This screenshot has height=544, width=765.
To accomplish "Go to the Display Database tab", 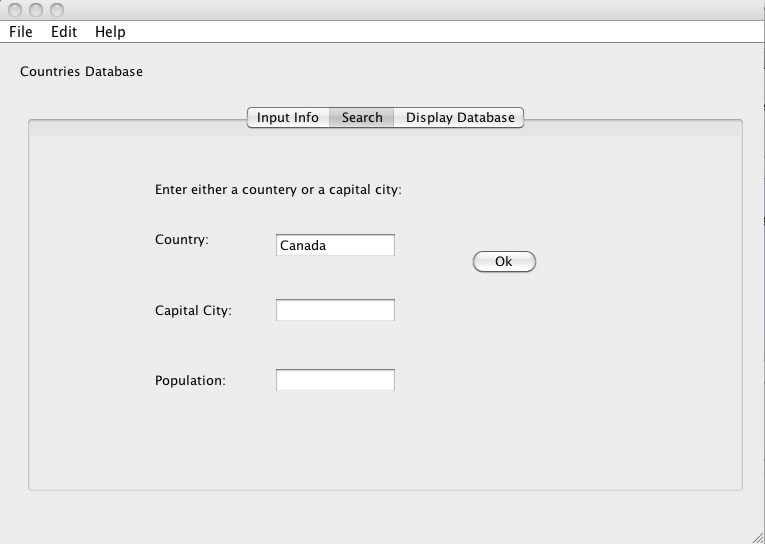I will coord(460,118).
